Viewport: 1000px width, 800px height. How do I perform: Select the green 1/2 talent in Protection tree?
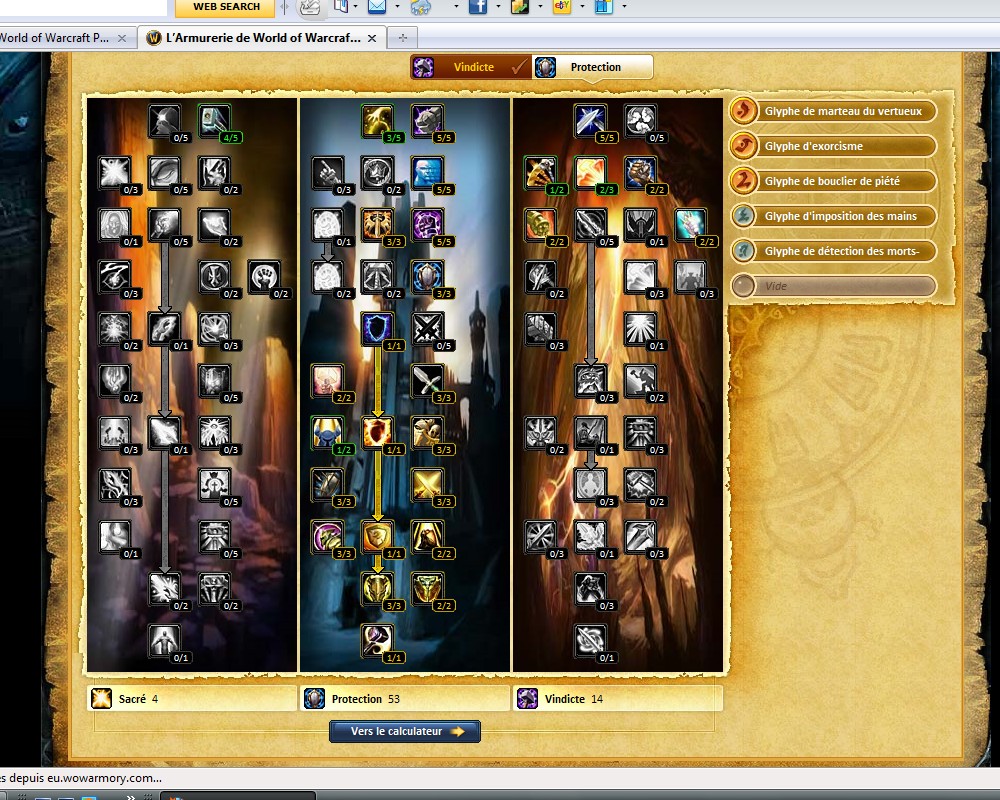click(328, 433)
